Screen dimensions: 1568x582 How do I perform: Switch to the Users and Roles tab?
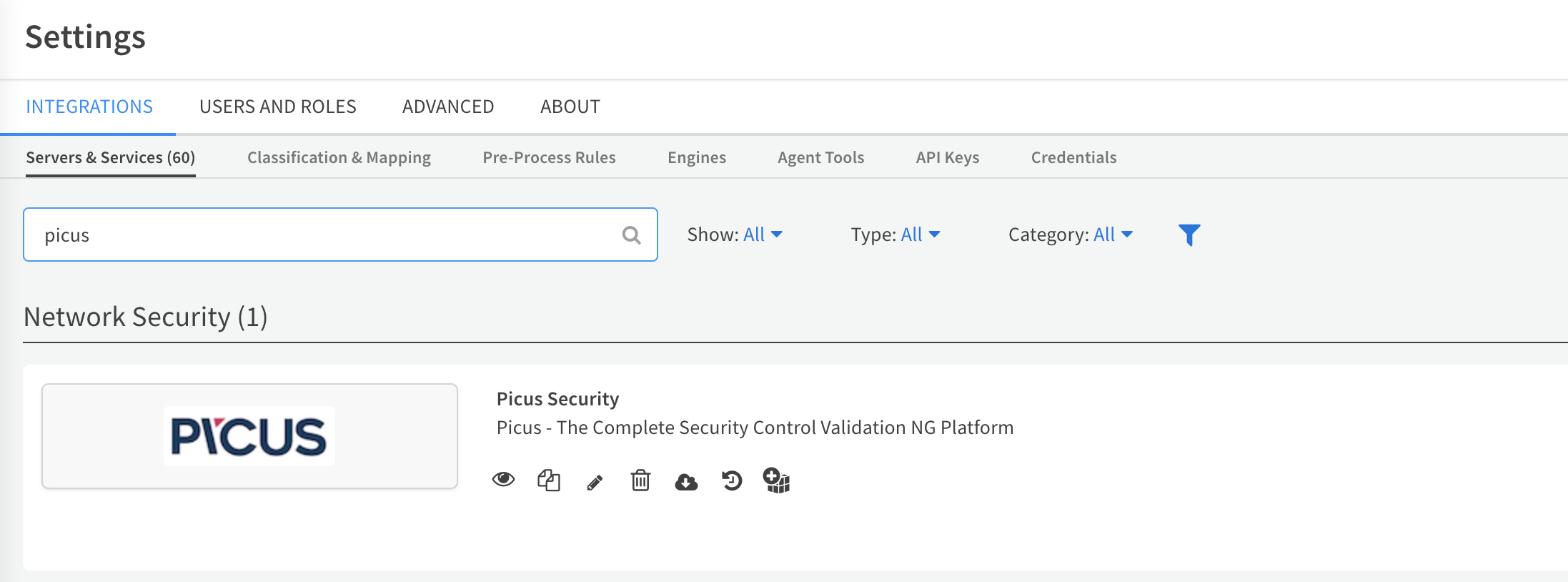[x=277, y=107]
